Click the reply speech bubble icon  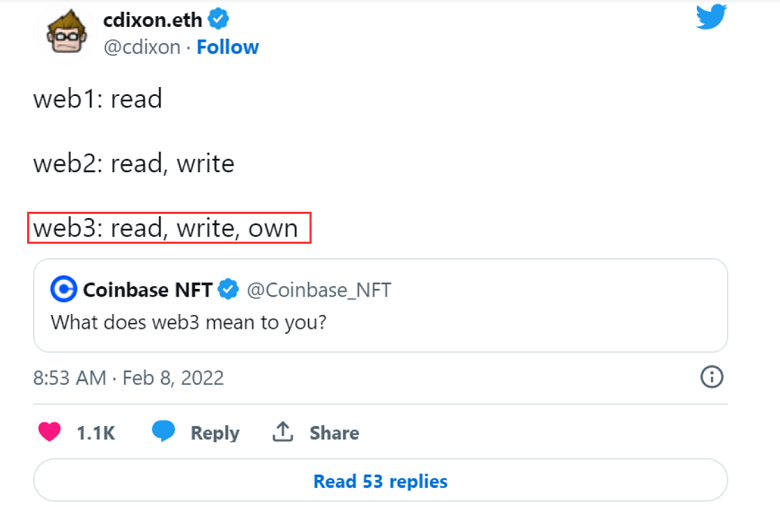point(164,432)
